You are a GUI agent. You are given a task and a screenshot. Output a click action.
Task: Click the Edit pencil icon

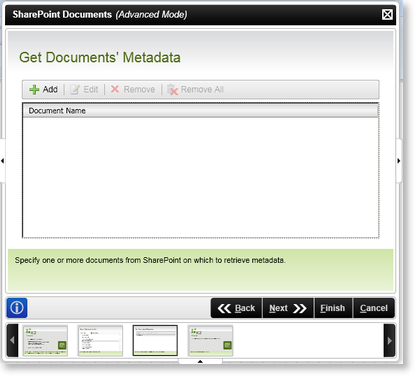[x=75, y=90]
